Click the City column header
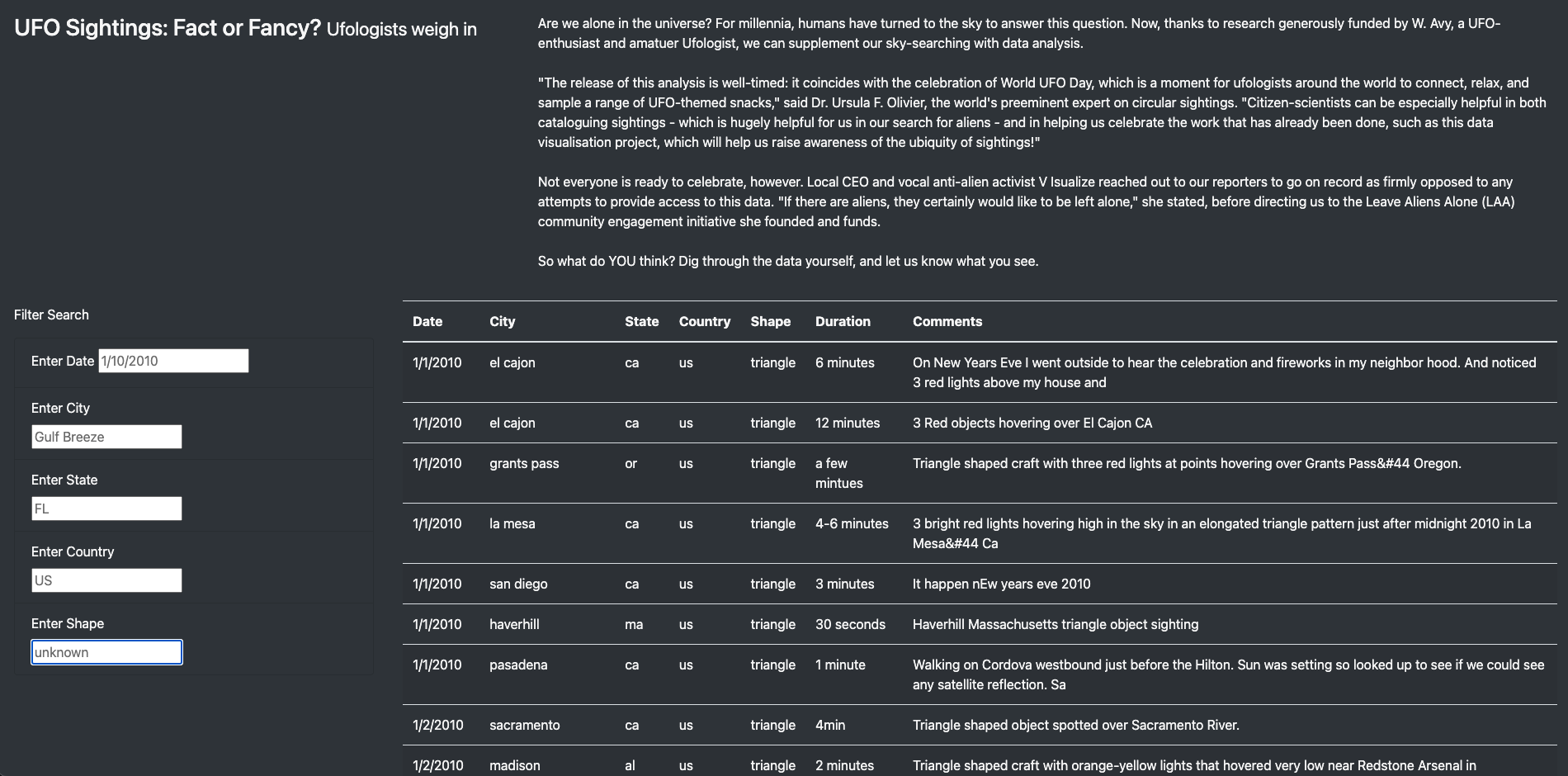Viewport: 1568px width, 776px height. (502, 321)
